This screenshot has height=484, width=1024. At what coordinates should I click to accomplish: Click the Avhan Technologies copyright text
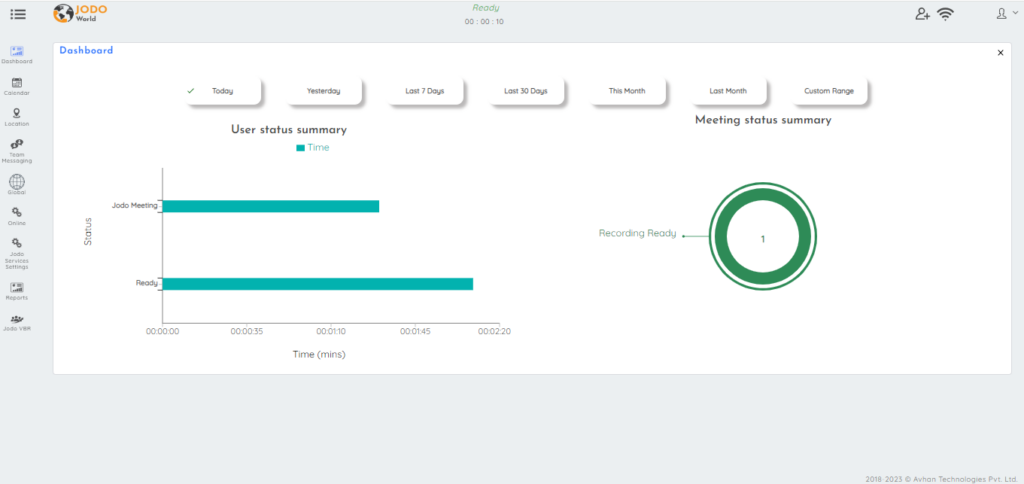941,478
